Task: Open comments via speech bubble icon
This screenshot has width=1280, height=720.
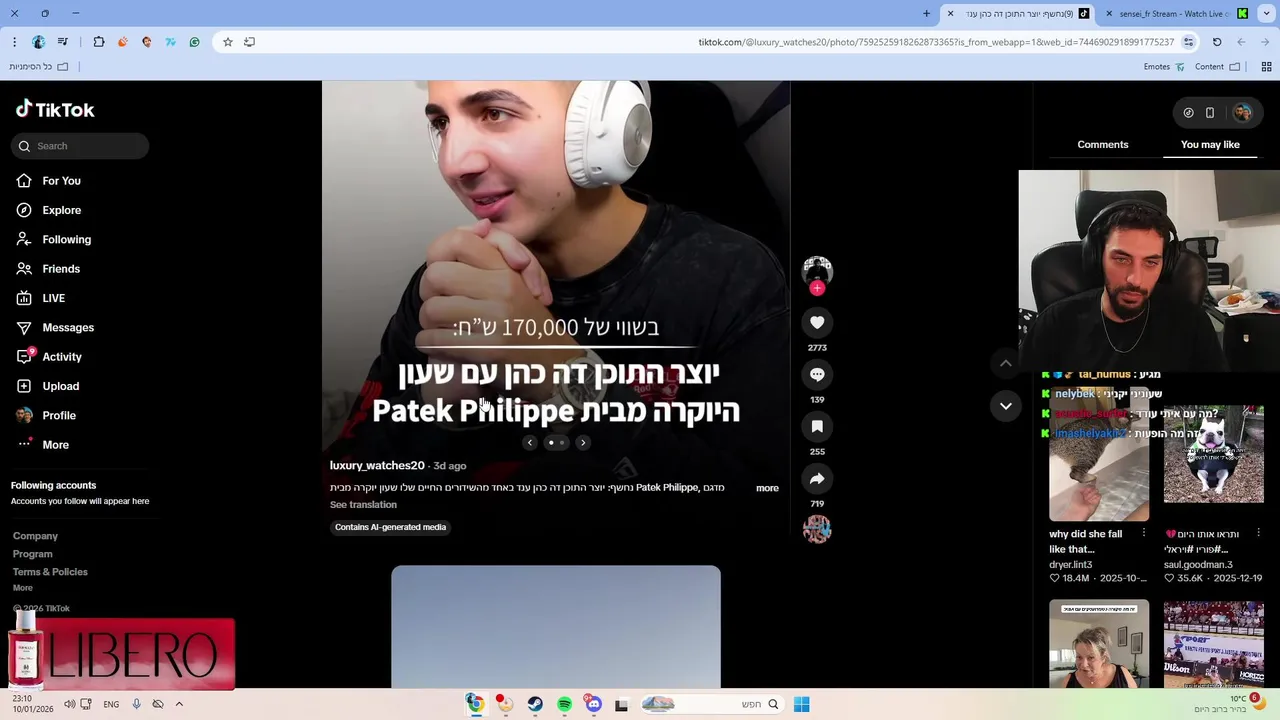Action: (817, 374)
